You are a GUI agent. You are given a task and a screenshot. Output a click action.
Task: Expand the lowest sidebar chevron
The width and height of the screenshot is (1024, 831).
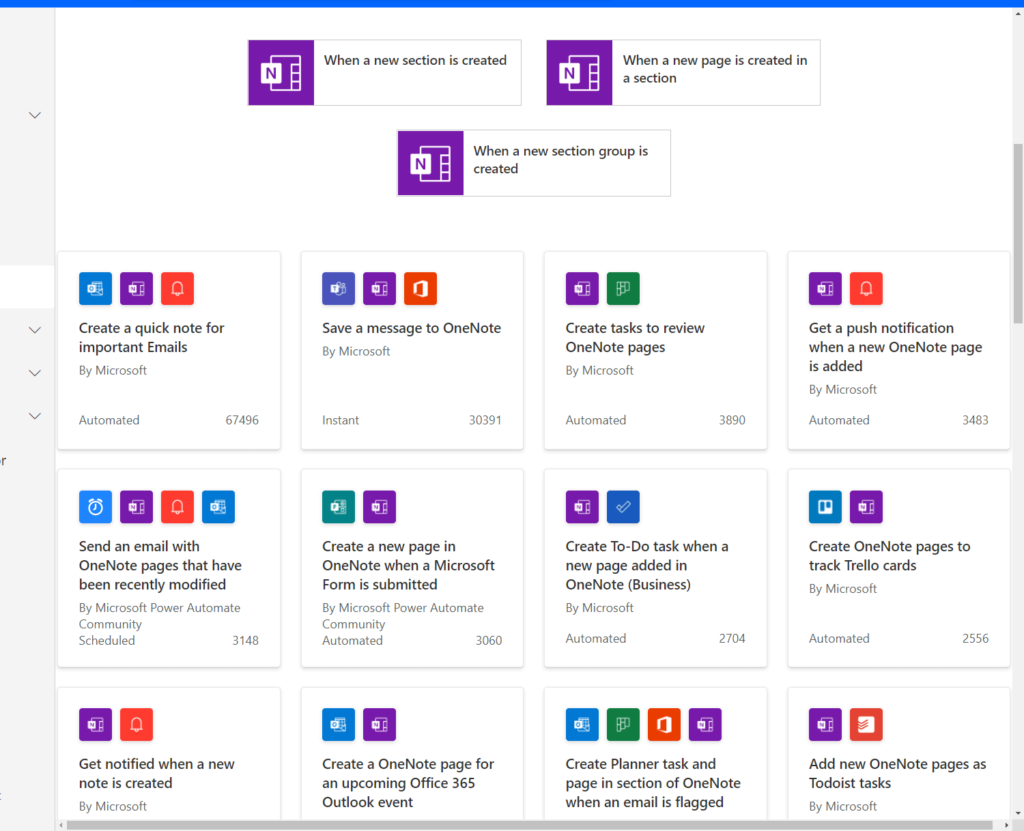tap(35, 416)
